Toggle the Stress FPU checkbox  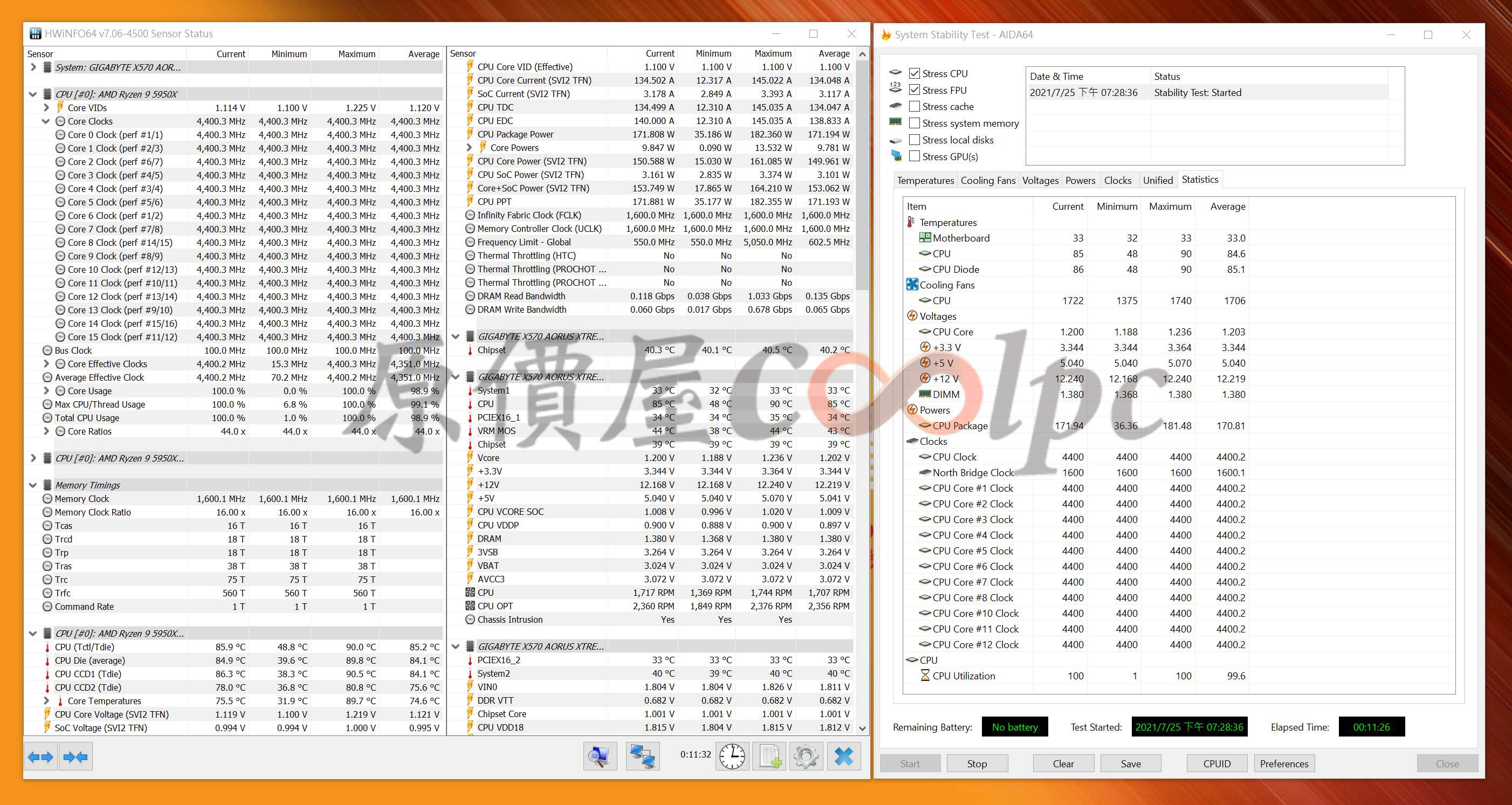coord(914,90)
